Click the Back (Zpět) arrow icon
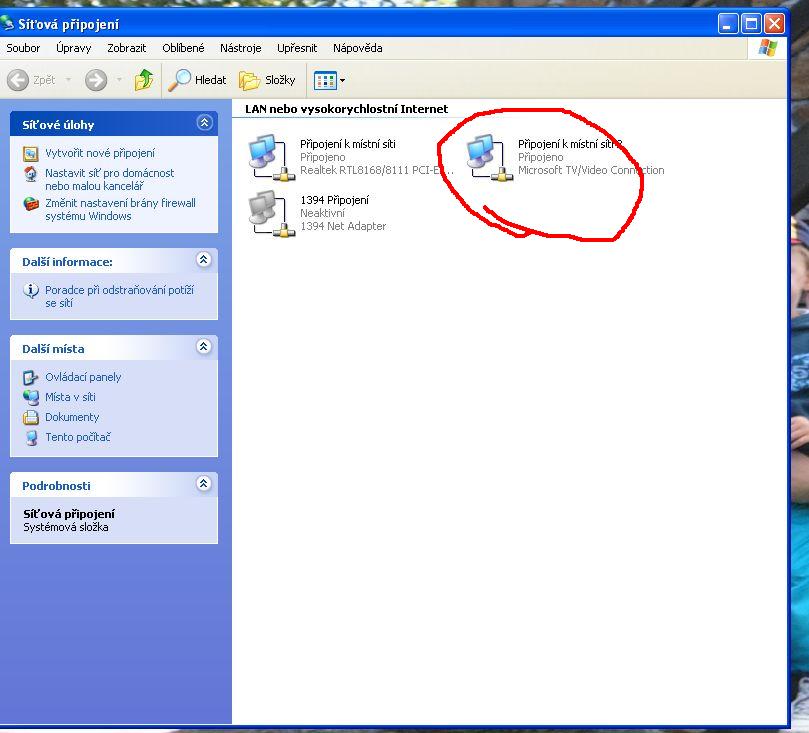Image resolution: width=809 pixels, height=733 pixels. click(x=18, y=80)
